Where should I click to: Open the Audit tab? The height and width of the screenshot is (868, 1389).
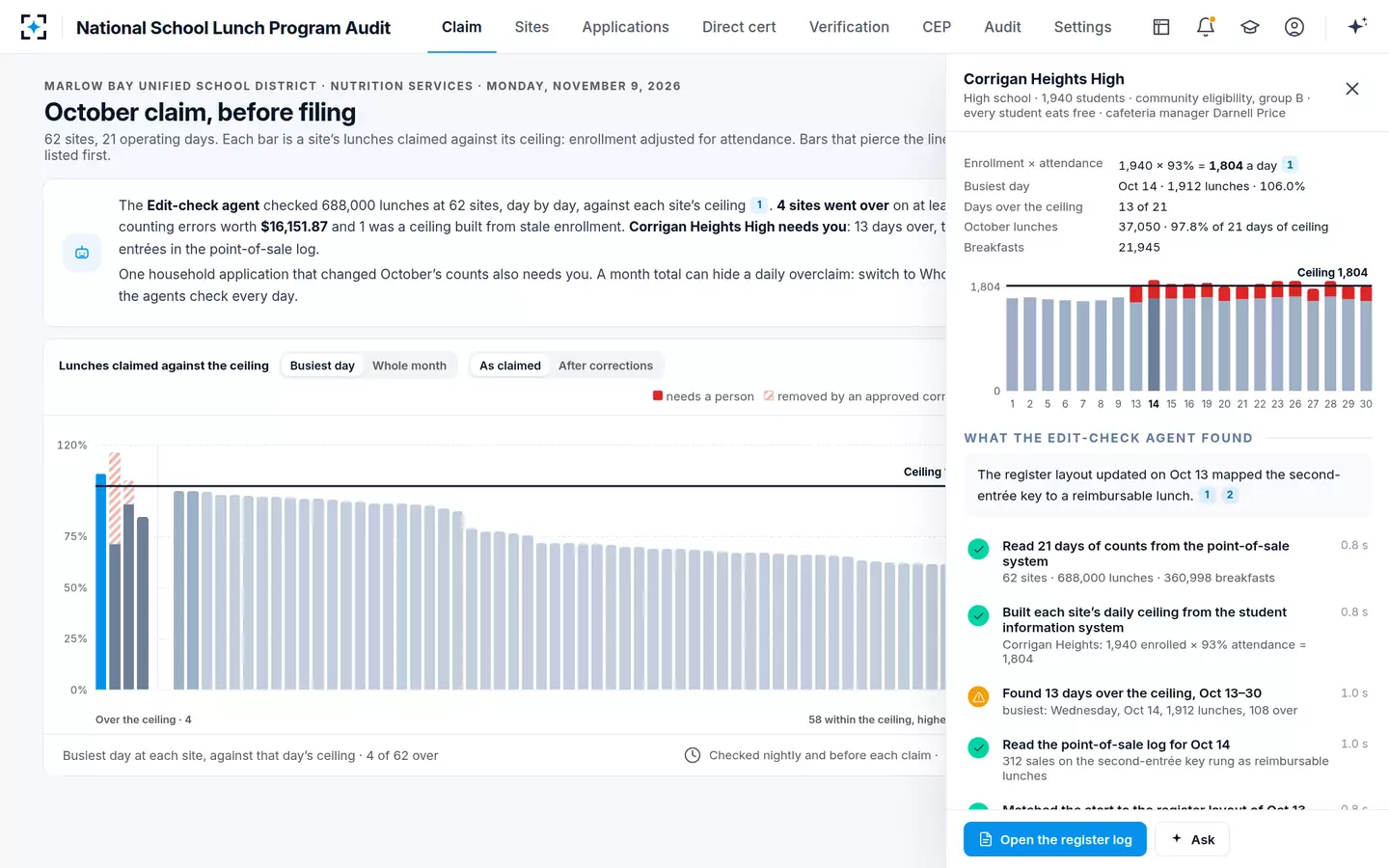pos(1002,27)
